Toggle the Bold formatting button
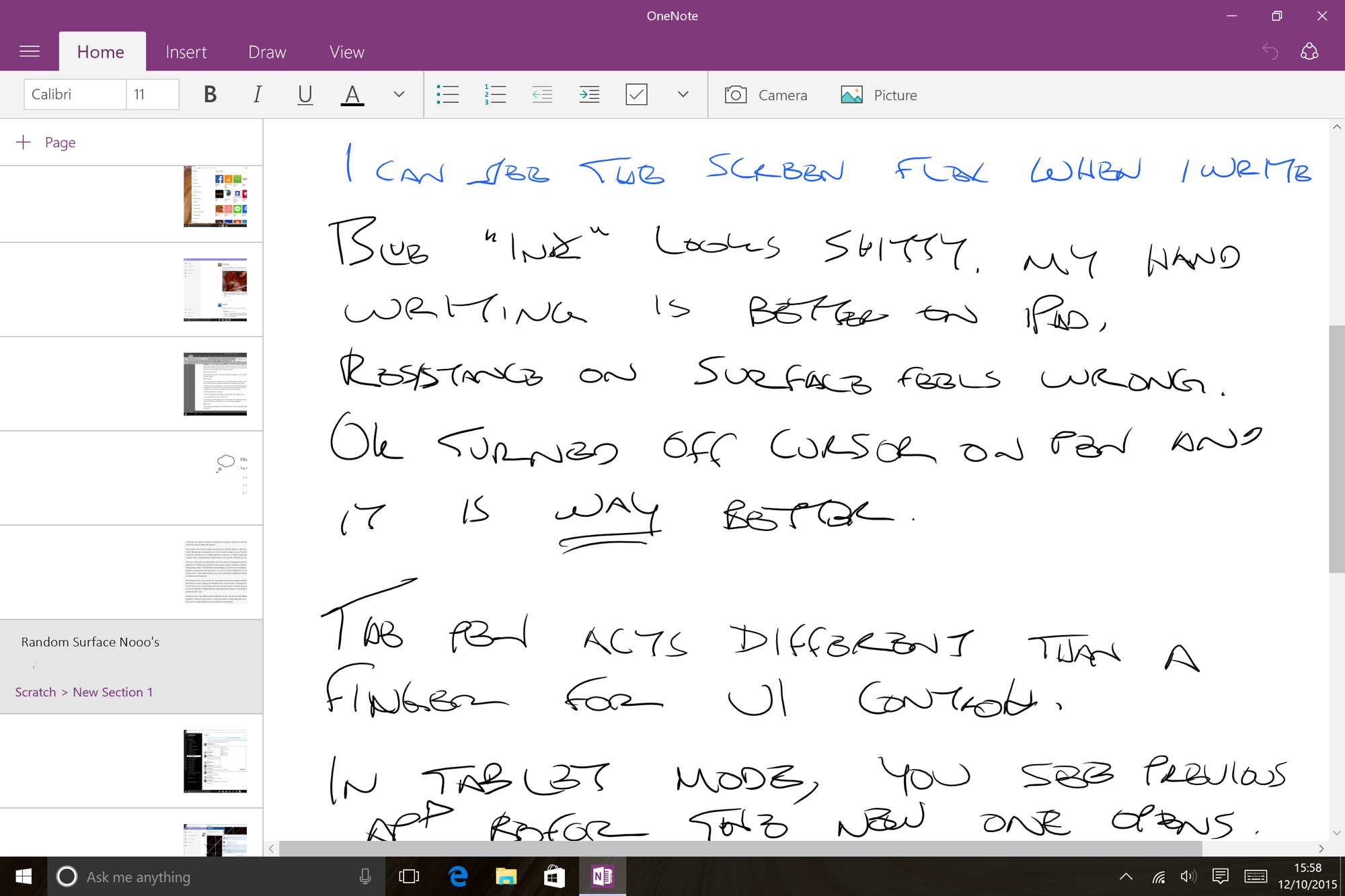1345x896 pixels. coord(209,95)
